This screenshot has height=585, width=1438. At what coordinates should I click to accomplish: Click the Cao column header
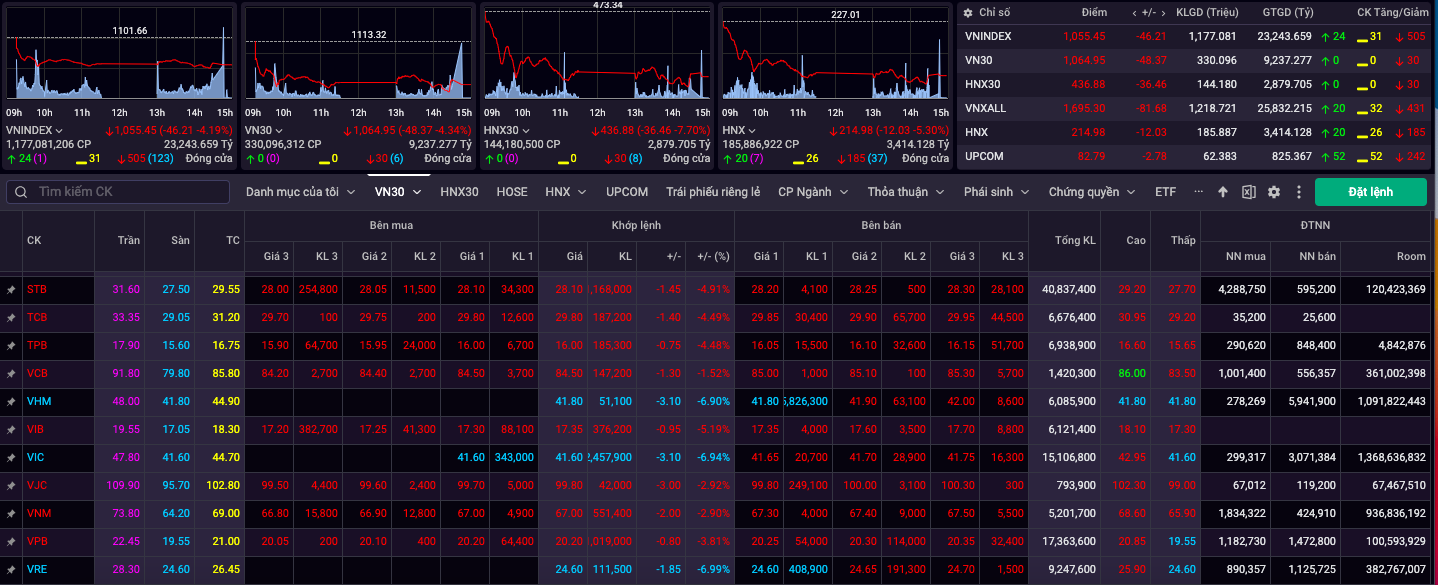(1136, 240)
